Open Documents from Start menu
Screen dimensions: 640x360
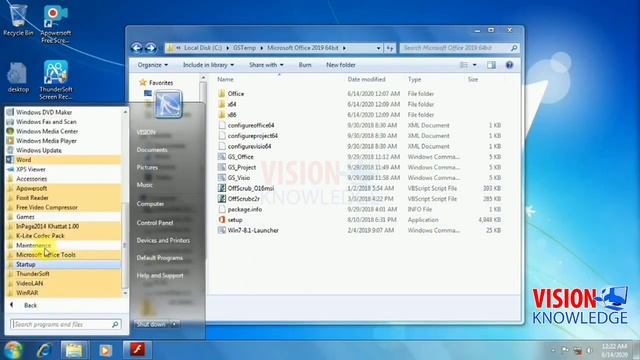tap(152, 150)
